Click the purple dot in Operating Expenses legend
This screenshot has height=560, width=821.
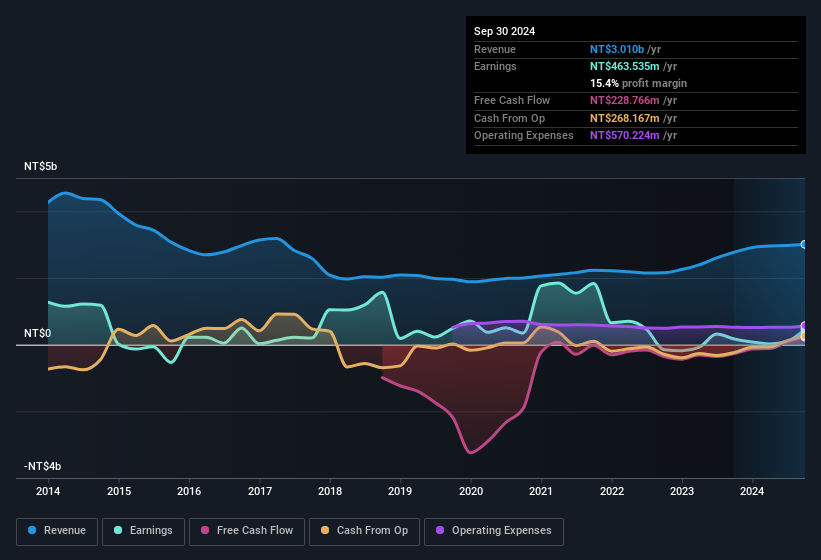click(x=440, y=530)
